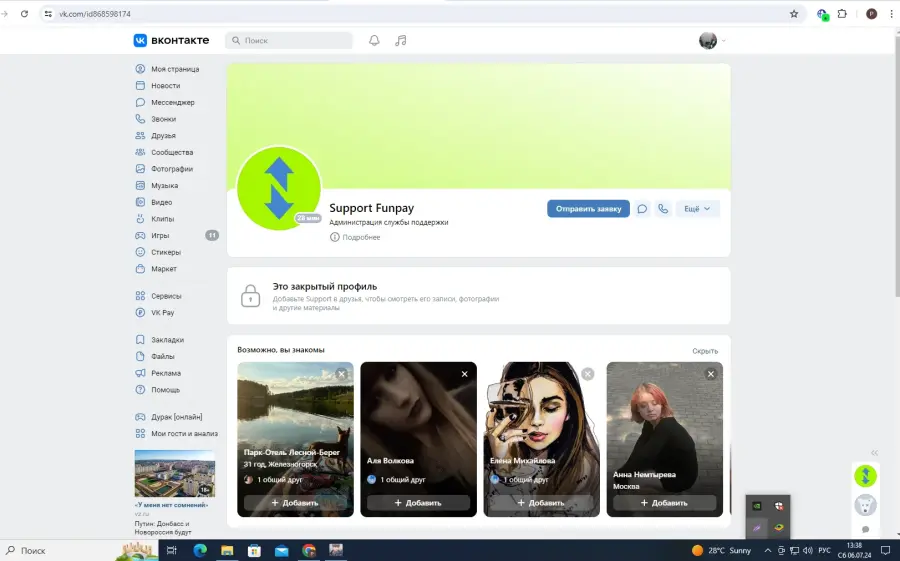Open the «У меня нет сомнений» ad thumbnail

[x=174, y=473]
